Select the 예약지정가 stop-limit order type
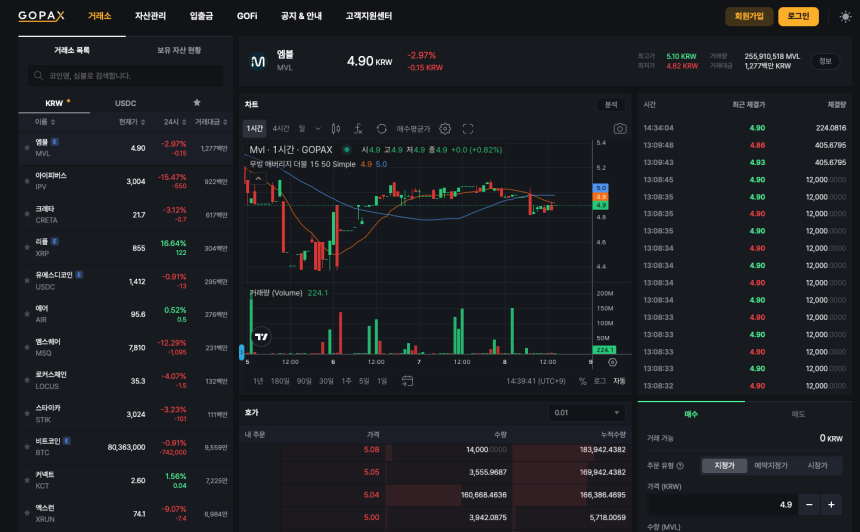This screenshot has width=860, height=532. pyautogui.click(x=771, y=466)
